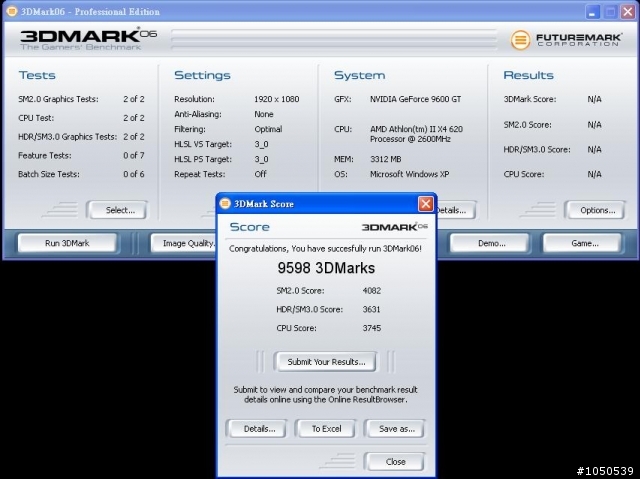Click 'SM2.0 Graphics Tests:' label
Image resolution: width=640 pixels, height=479 pixels.
tap(58, 99)
